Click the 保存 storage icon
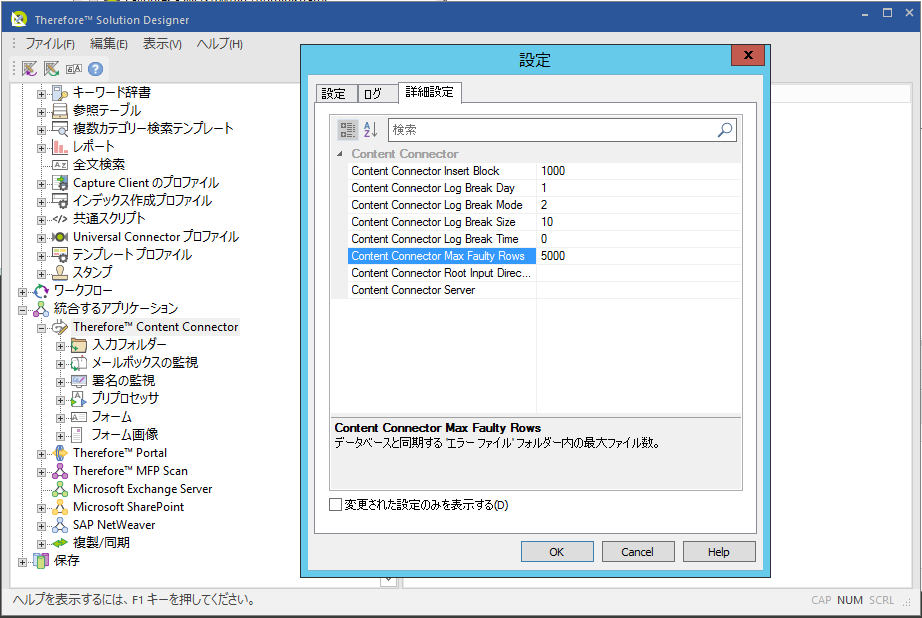922x618 pixels. click(41, 561)
